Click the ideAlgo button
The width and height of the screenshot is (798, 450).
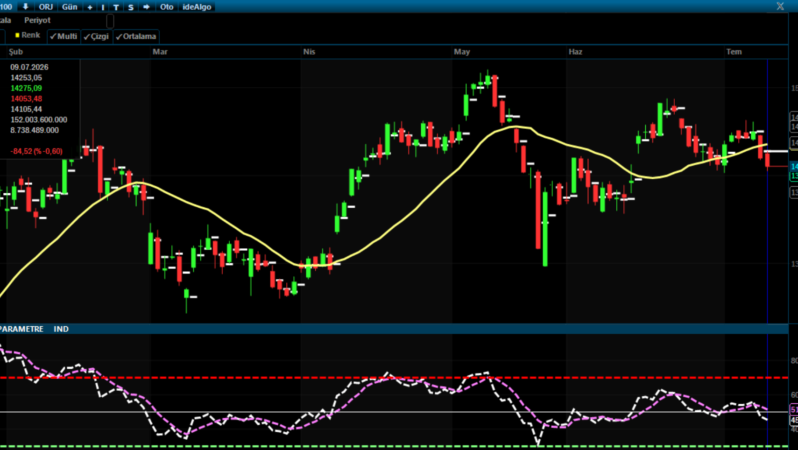197,7
